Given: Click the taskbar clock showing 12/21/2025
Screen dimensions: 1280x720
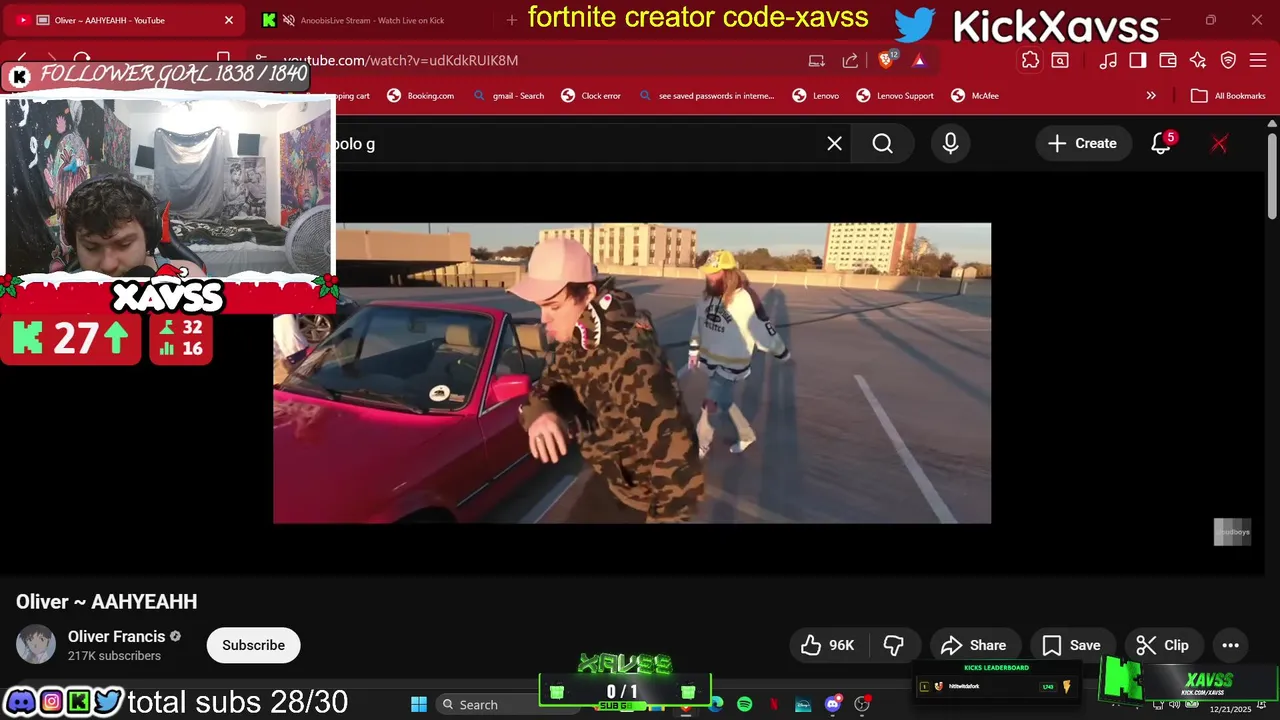Looking at the screenshot, I should coord(1230,708).
